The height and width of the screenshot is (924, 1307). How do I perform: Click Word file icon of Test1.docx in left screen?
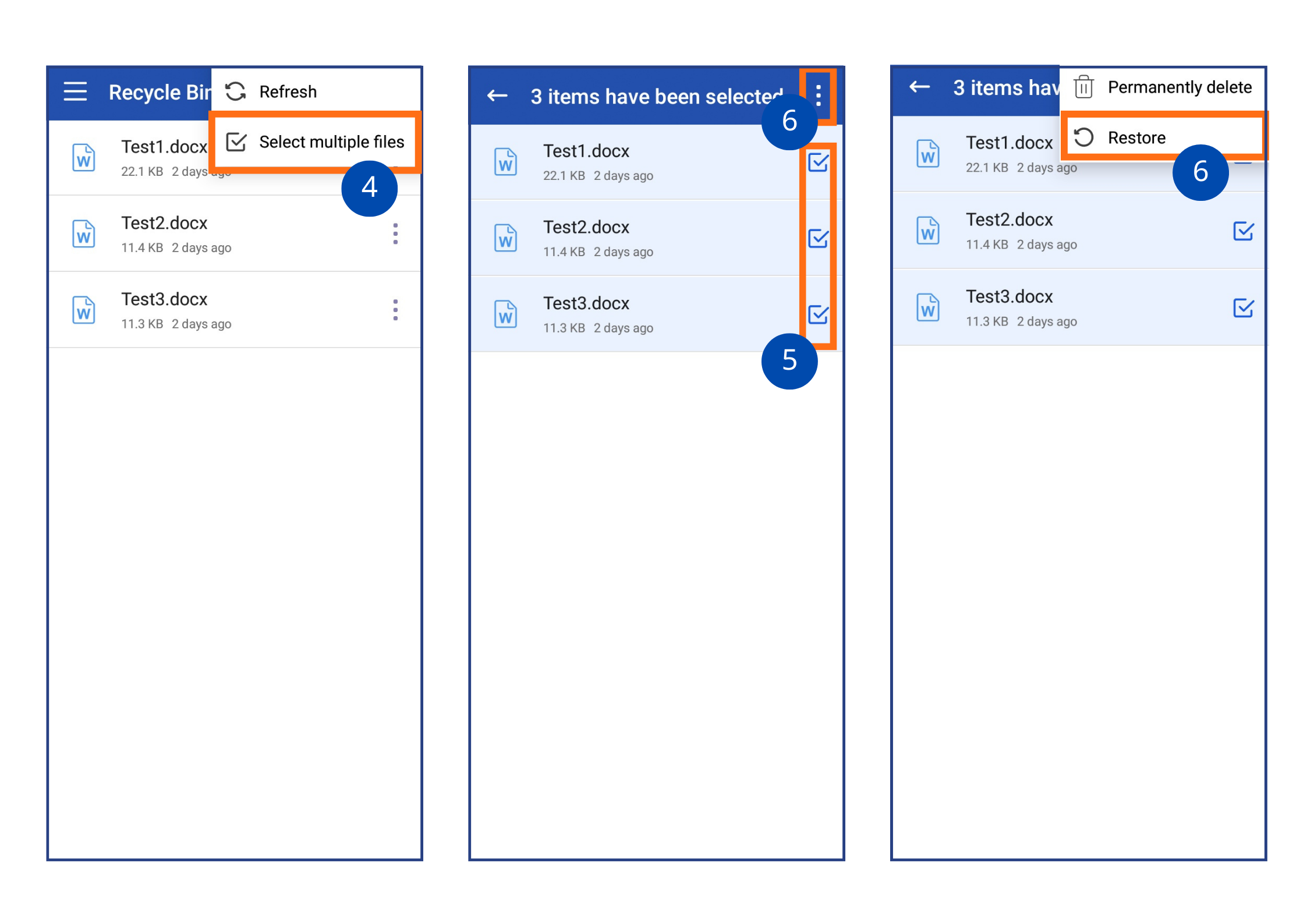coord(84,158)
